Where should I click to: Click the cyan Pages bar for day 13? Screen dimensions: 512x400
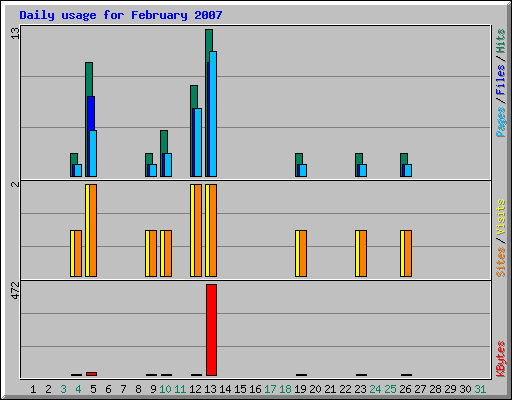(x=213, y=114)
